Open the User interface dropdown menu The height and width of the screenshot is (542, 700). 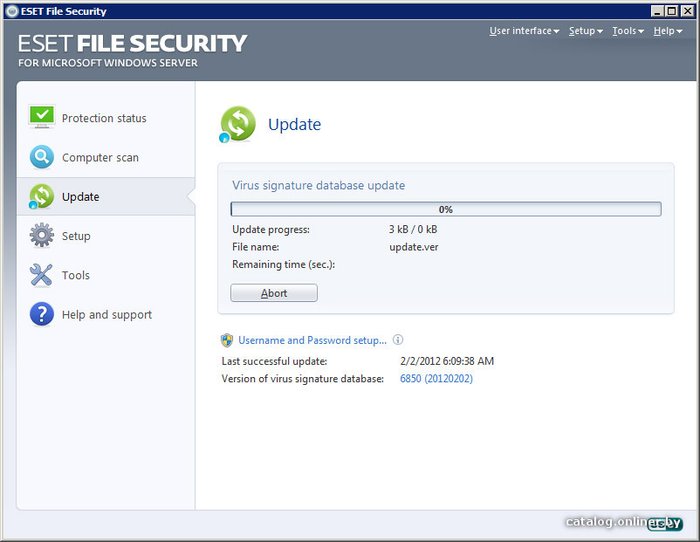click(524, 31)
